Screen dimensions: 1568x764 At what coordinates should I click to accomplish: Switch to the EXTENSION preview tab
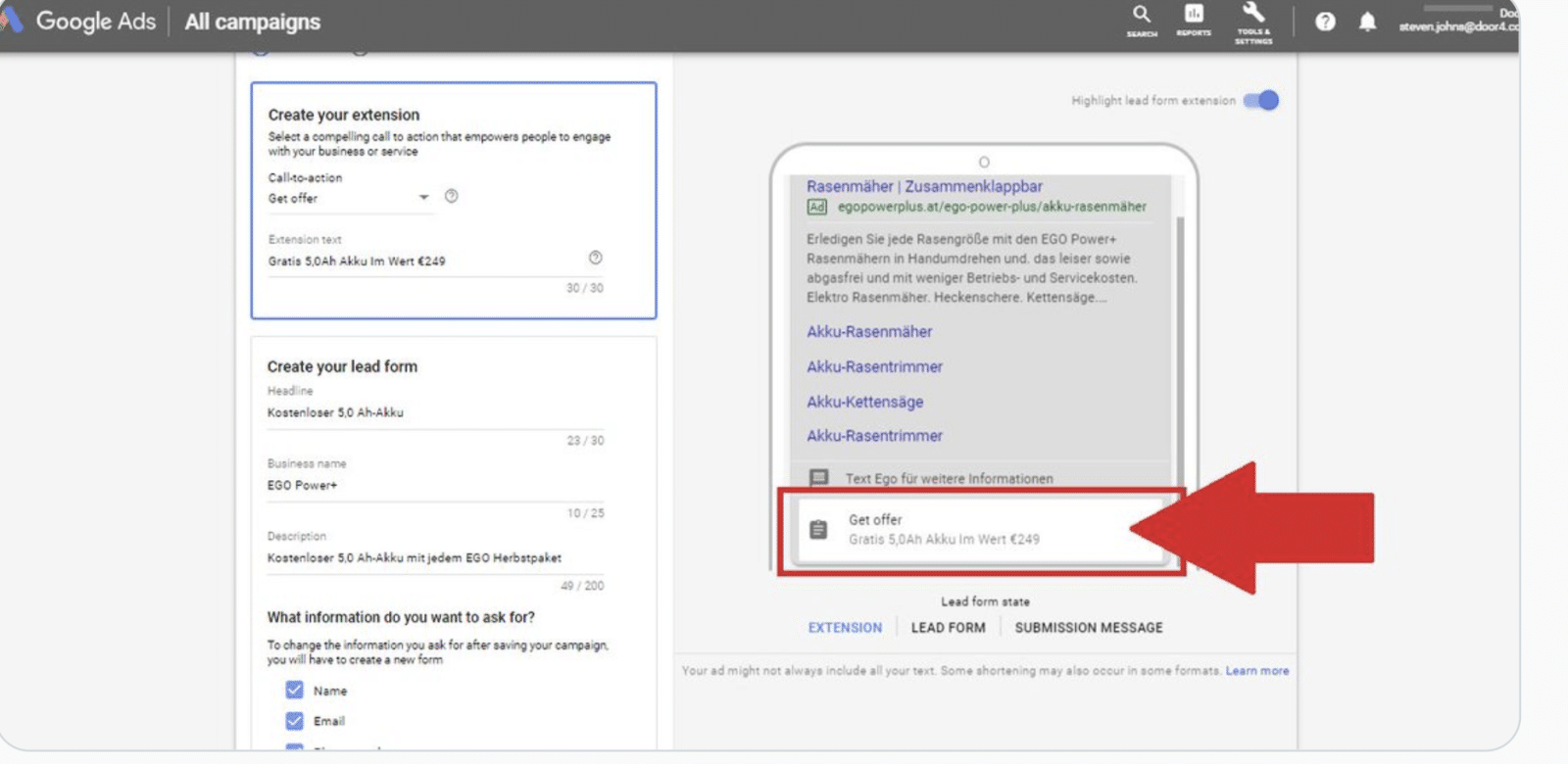coord(845,628)
